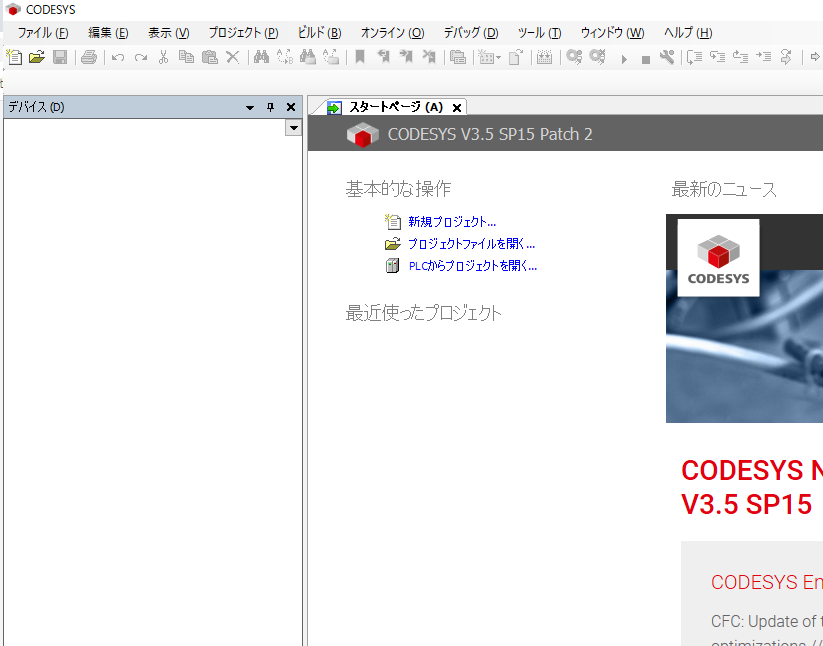Open the ビルド (Build) menu
This screenshot has height=646, width=823.
click(x=320, y=33)
